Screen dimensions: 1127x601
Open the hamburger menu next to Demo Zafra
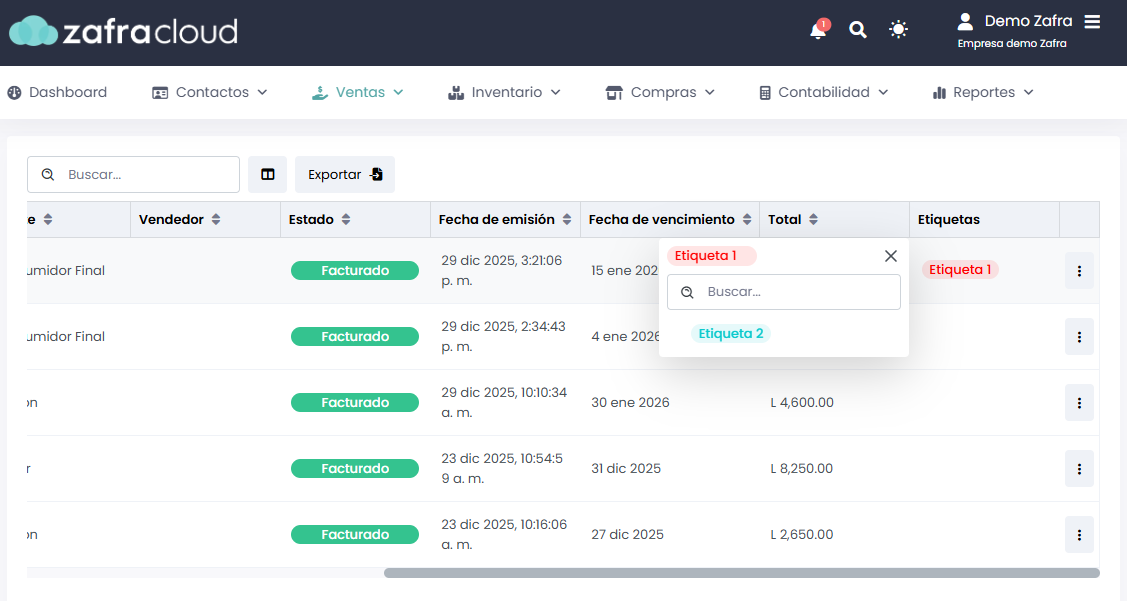[x=1092, y=22]
